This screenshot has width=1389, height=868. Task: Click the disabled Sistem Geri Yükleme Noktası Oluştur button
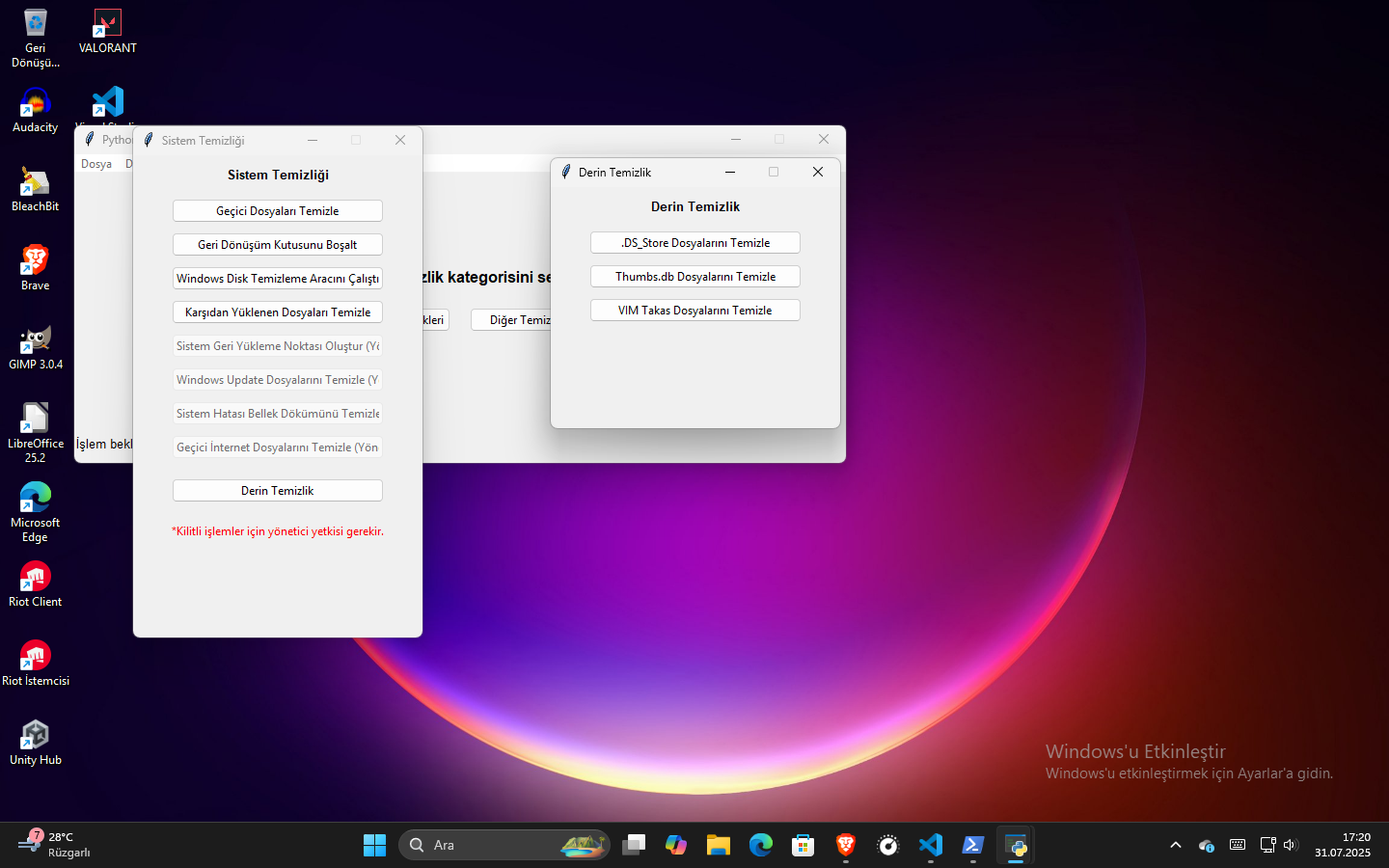[278, 346]
